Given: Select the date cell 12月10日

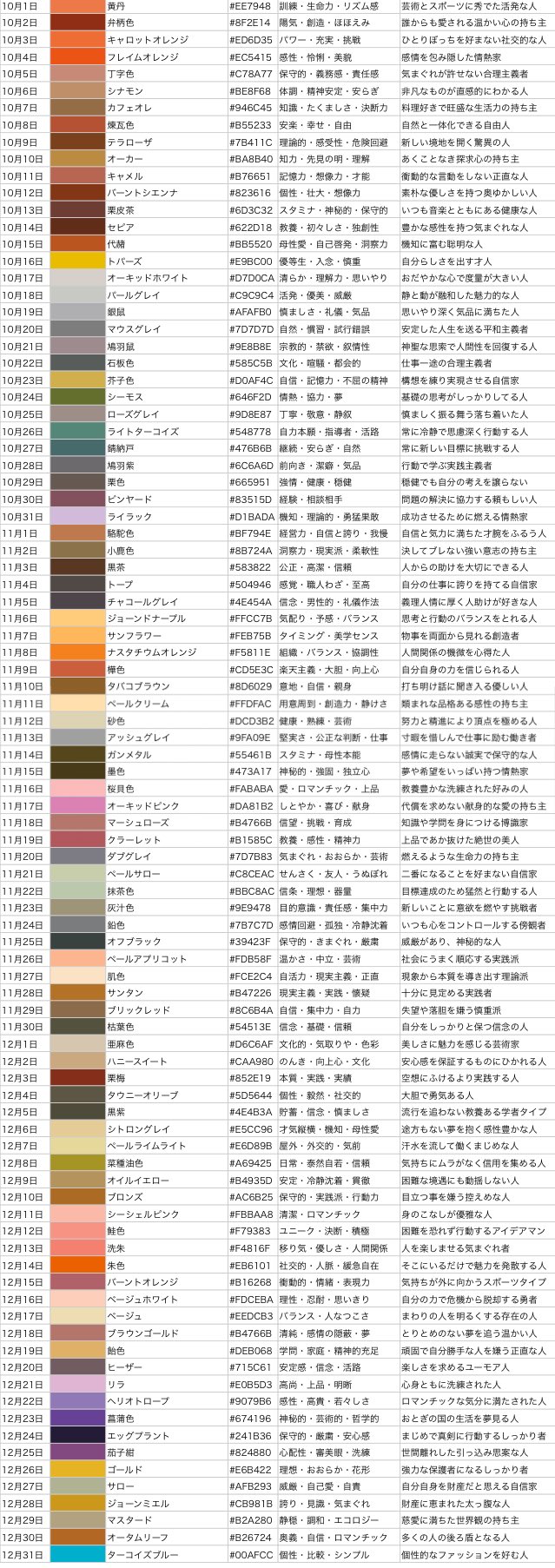Looking at the screenshot, I should pyautogui.click(x=22, y=1198).
